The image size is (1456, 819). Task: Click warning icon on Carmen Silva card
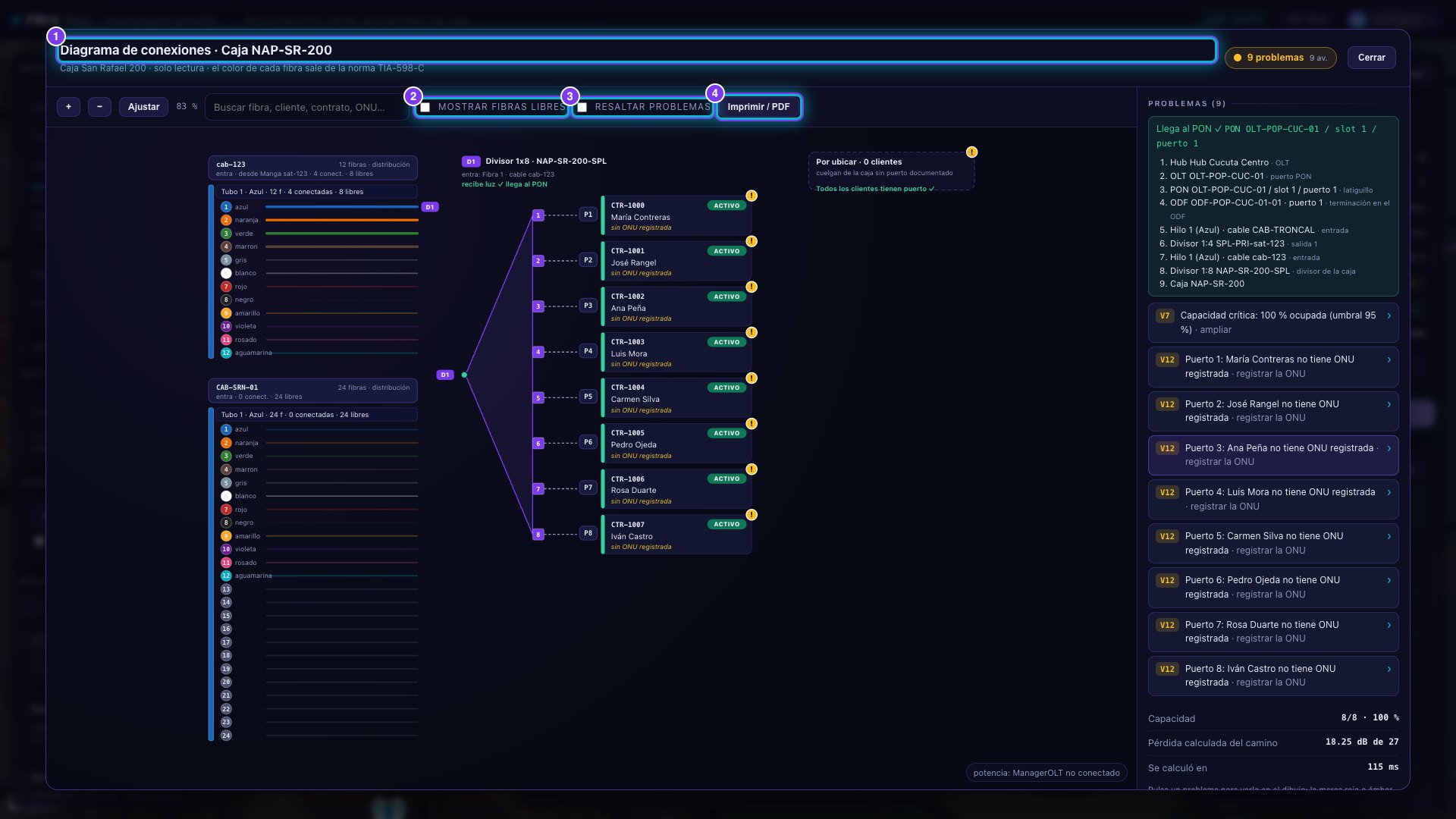(x=752, y=378)
